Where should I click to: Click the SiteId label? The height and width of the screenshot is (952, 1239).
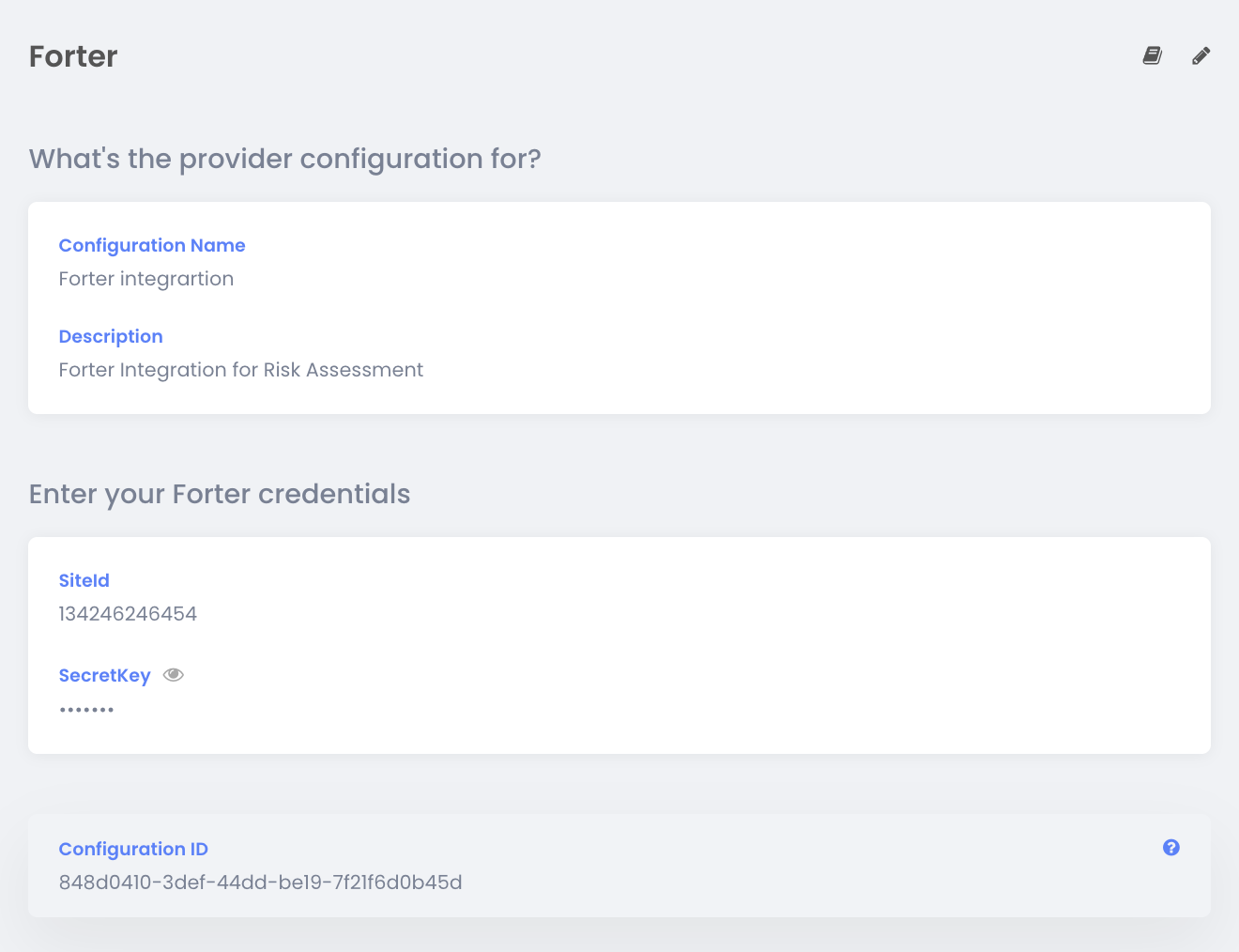tap(84, 580)
